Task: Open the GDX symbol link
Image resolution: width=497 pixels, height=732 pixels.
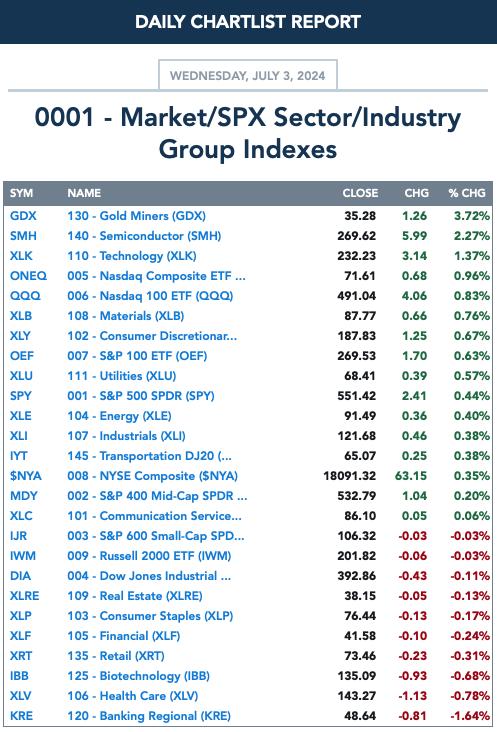Action: (x=23, y=216)
